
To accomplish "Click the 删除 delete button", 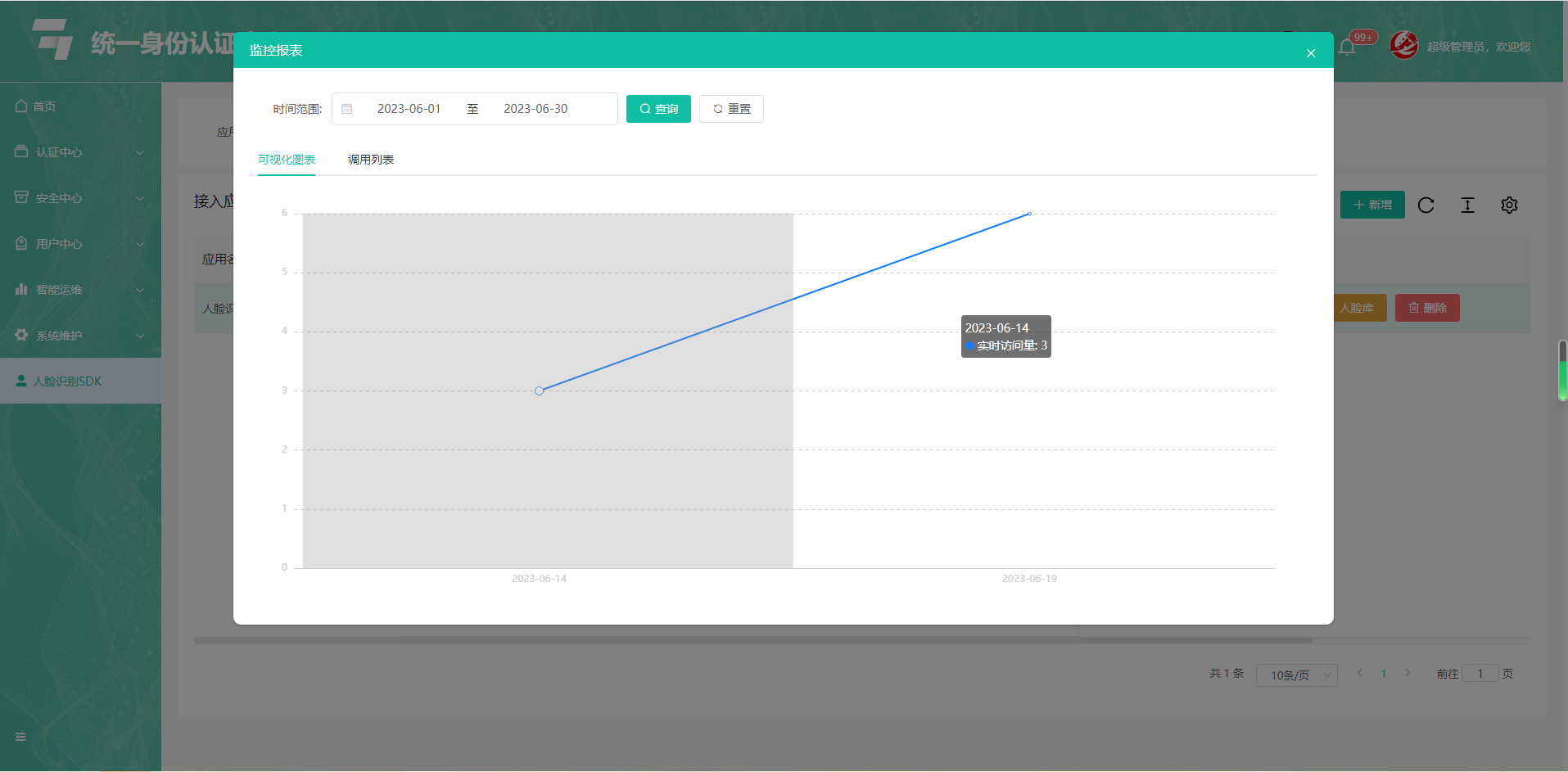I will click(x=1427, y=308).
